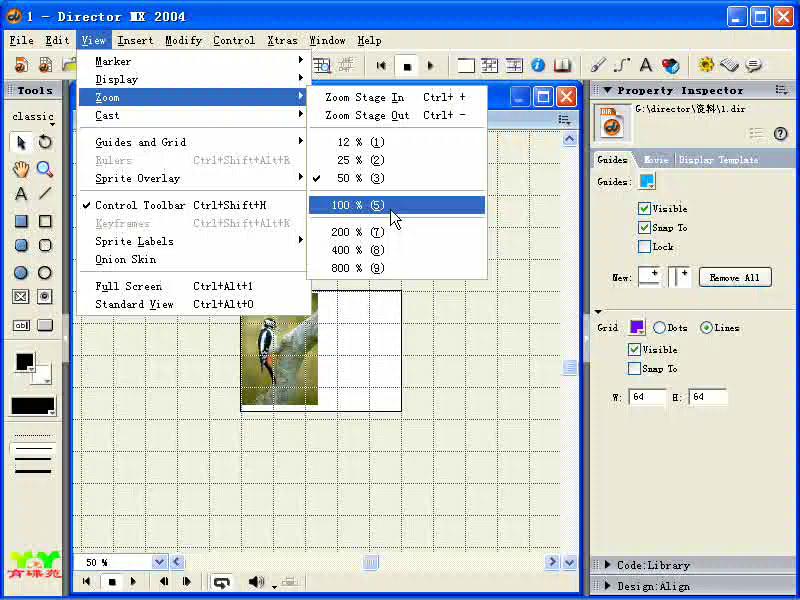Enable Grid Snap To checkbox

pos(634,368)
